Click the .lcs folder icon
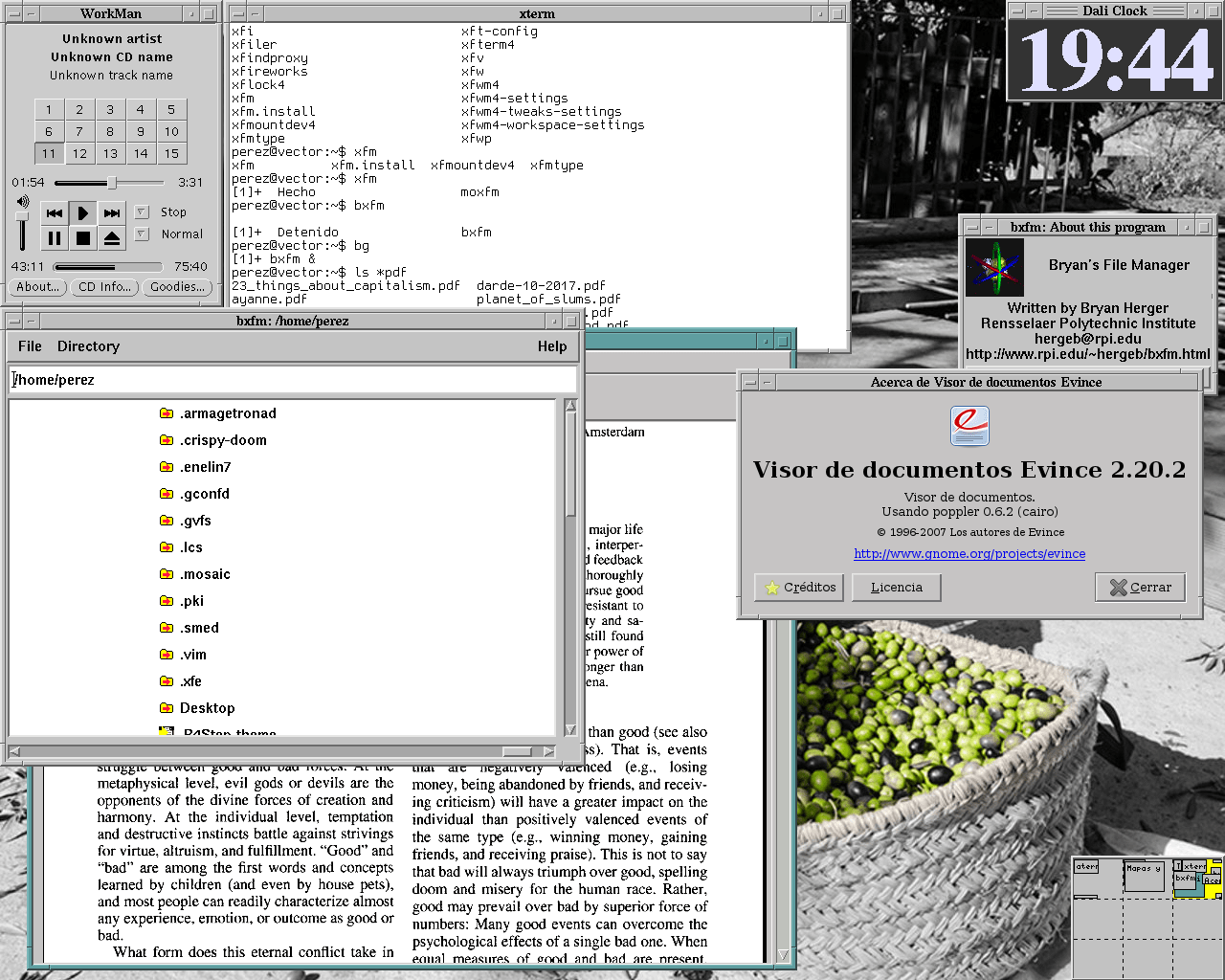 click(x=167, y=547)
